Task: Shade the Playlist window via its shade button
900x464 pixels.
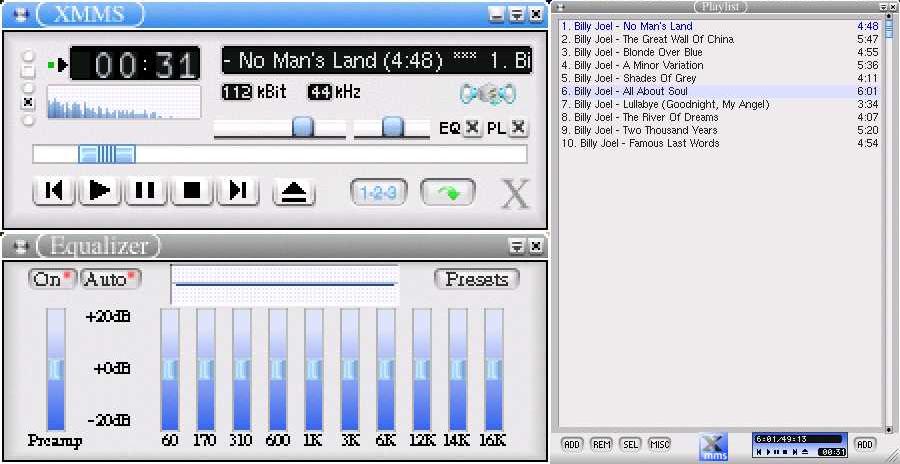Action: 884,7
